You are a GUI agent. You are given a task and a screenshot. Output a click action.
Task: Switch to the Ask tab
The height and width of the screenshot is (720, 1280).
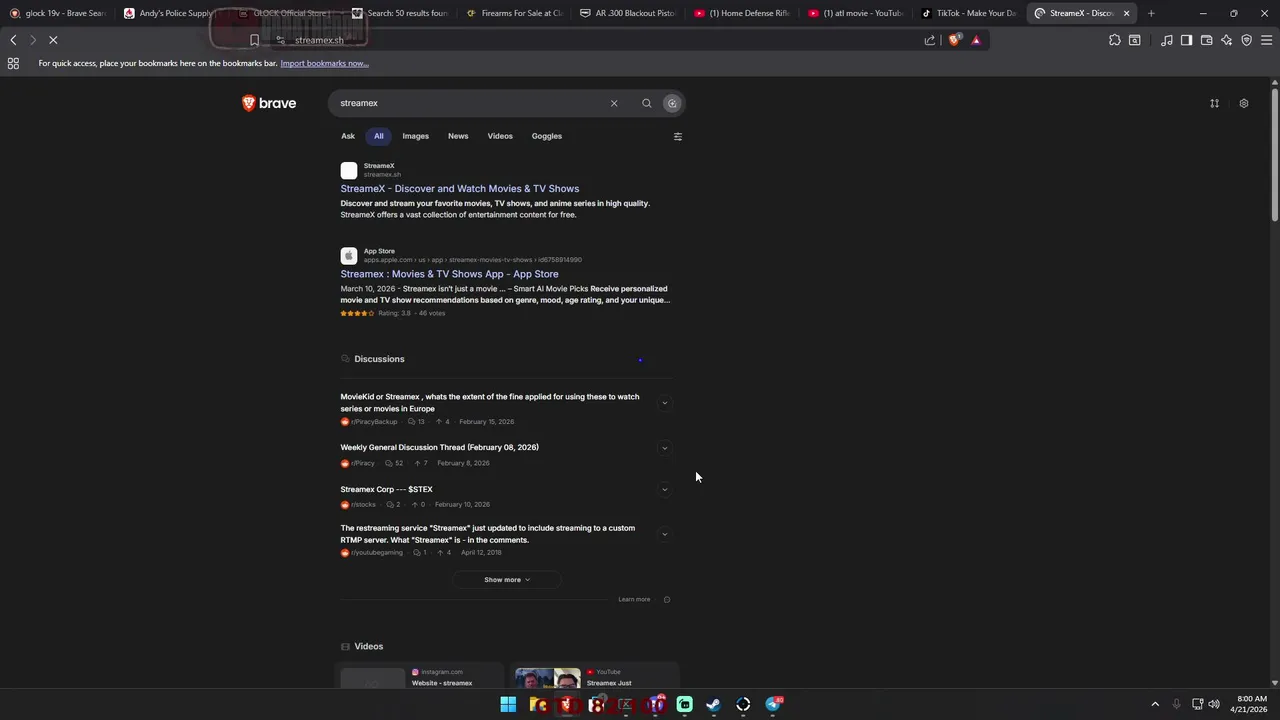point(348,136)
